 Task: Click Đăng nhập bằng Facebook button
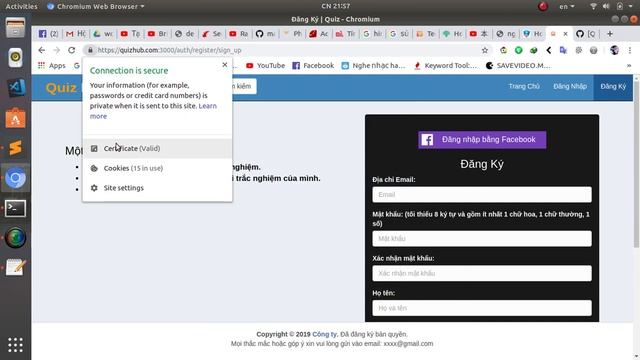coord(482,140)
